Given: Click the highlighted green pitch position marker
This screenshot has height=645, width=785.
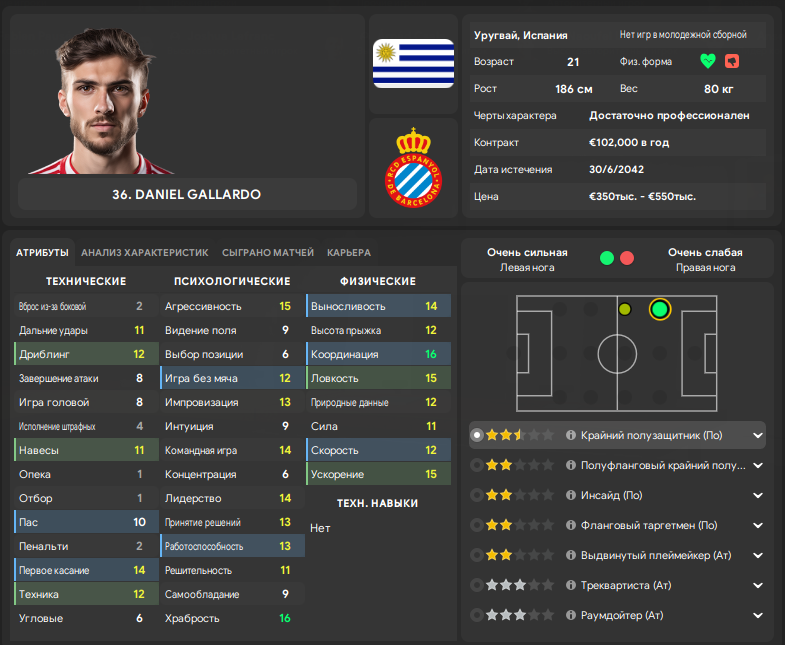Looking at the screenshot, I should click(660, 309).
